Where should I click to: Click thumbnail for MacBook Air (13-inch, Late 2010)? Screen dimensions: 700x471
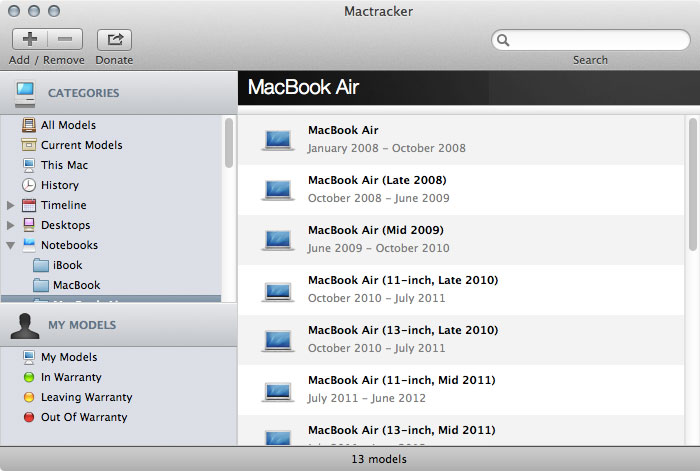(278, 341)
